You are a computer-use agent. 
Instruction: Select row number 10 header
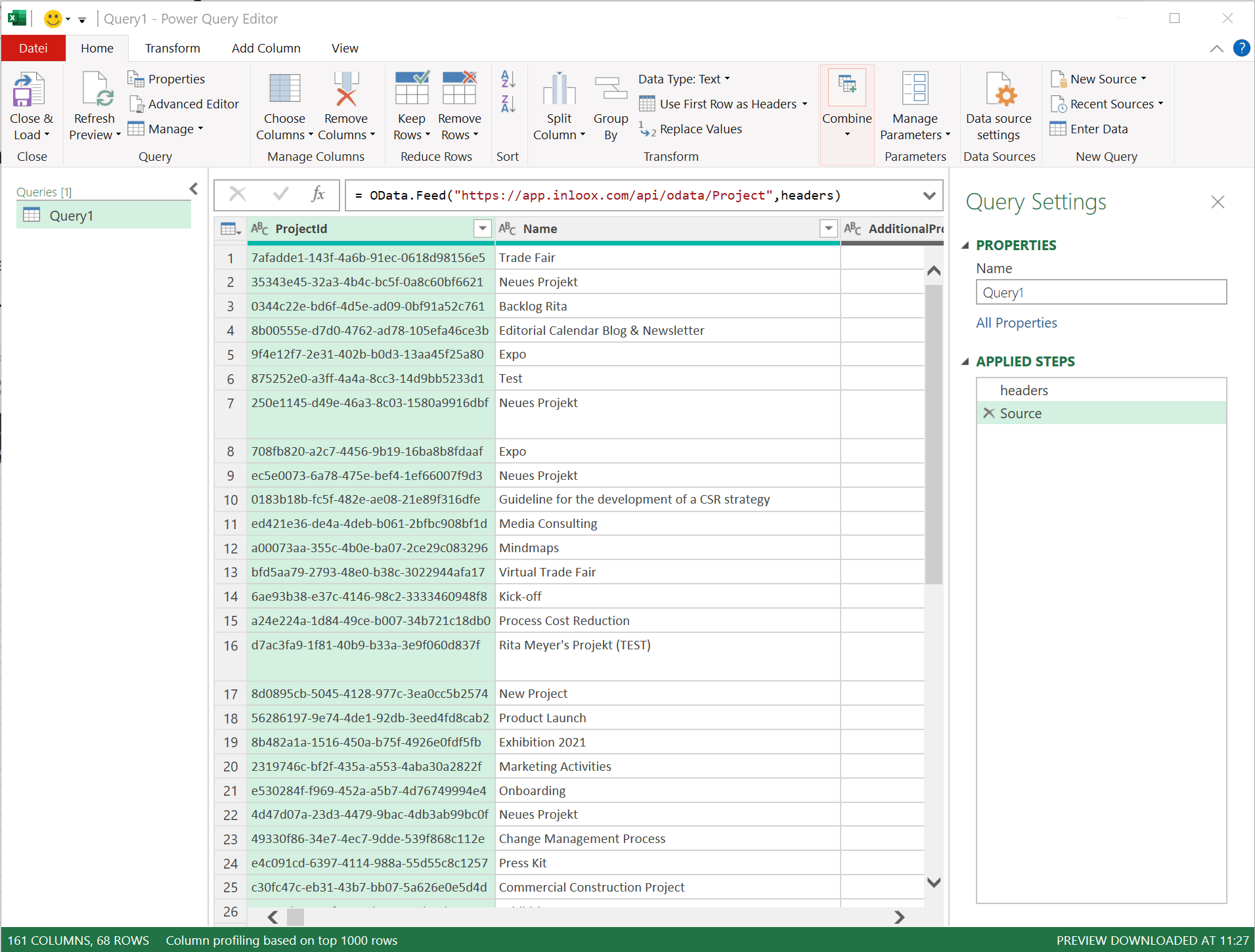tap(231, 500)
